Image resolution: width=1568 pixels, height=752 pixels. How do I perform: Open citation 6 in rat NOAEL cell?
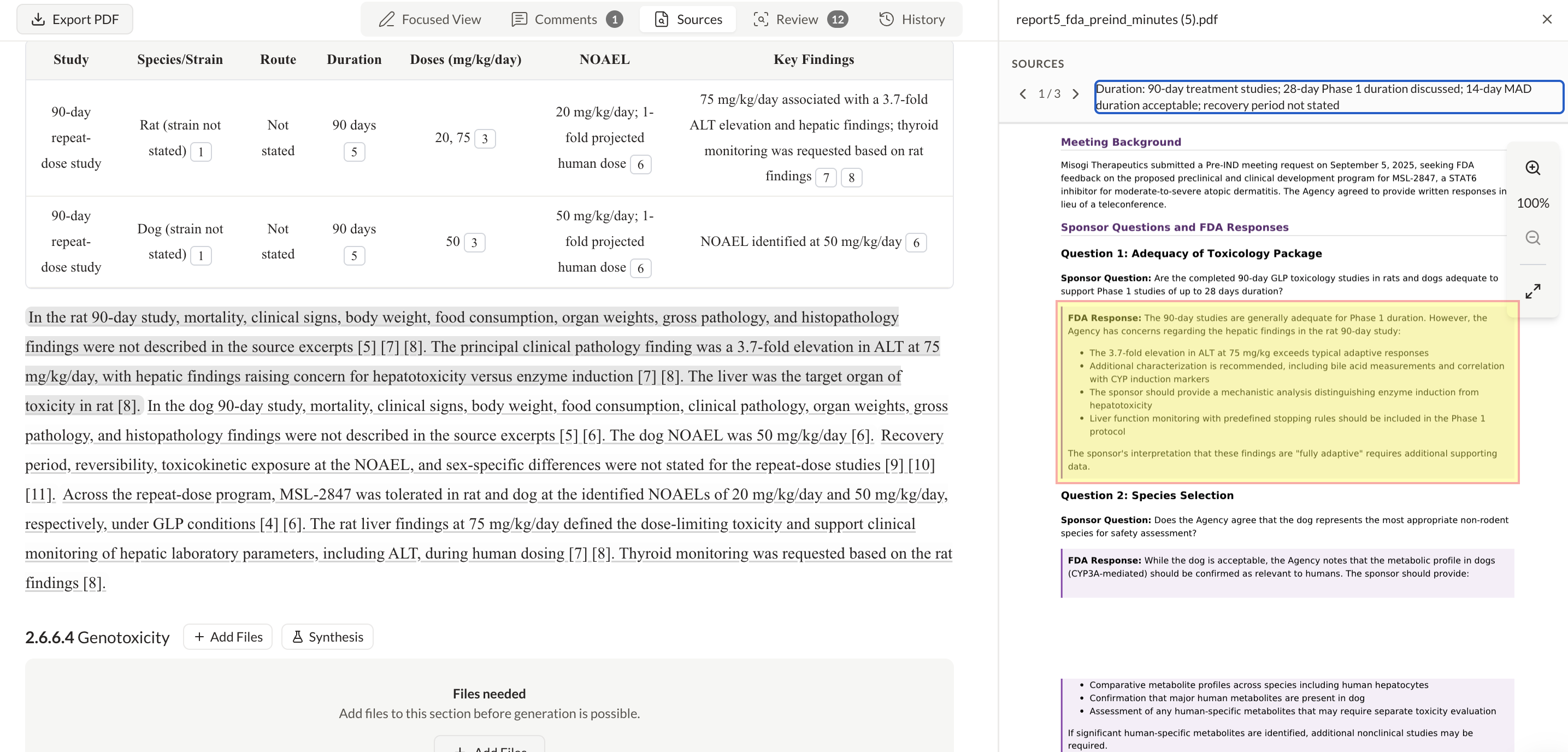click(640, 164)
